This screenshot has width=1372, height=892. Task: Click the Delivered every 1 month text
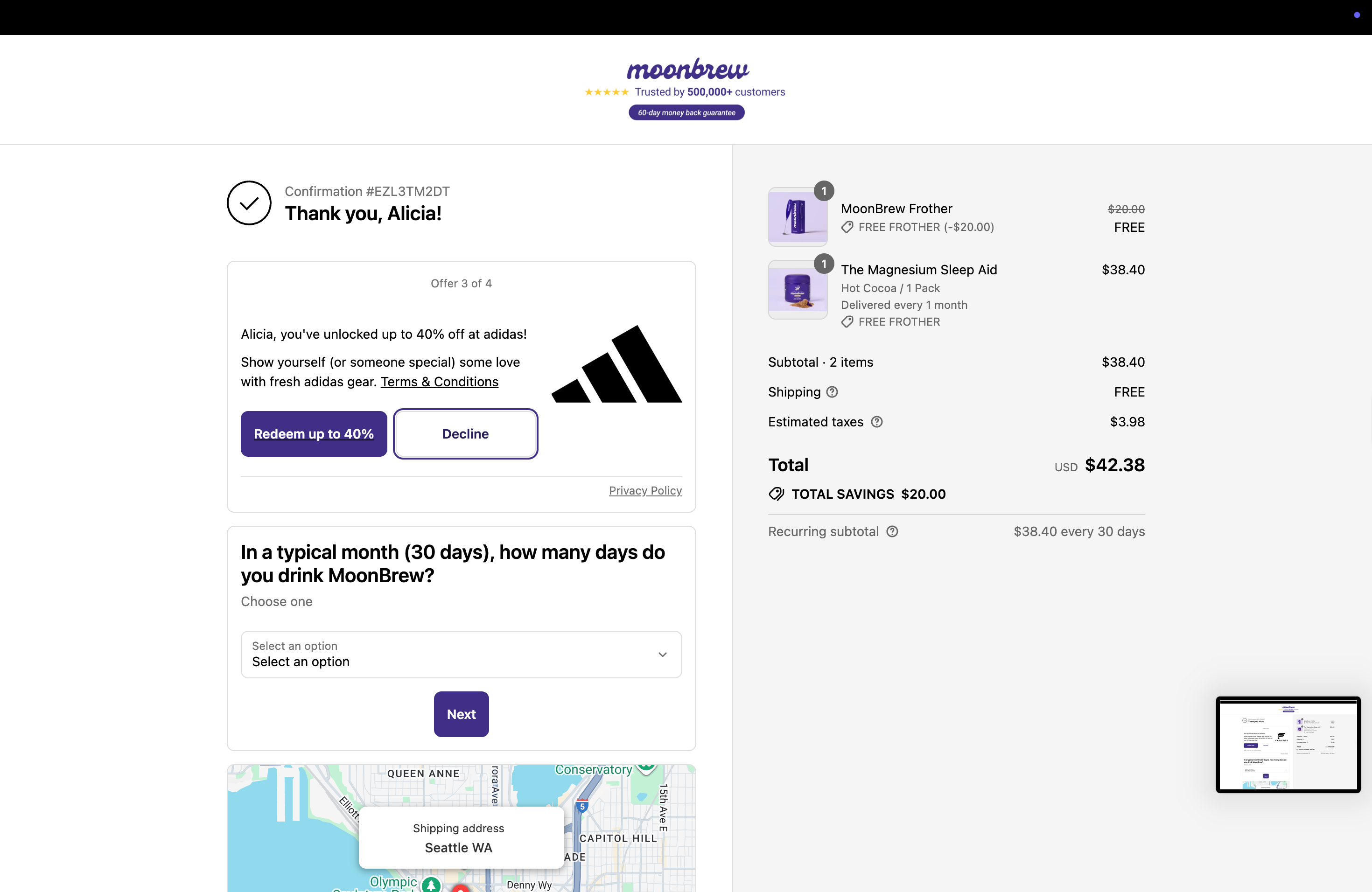click(x=904, y=305)
